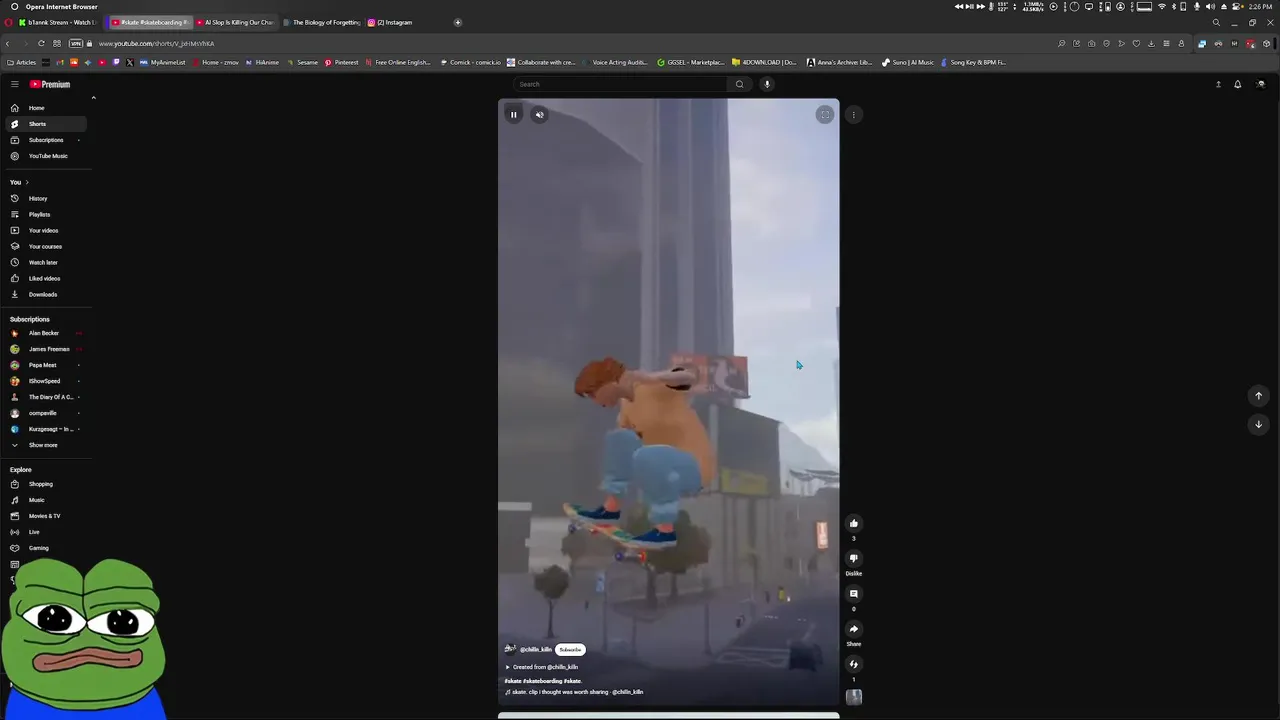The height and width of the screenshot is (720, 1280).
Task: Switch to the Instagram tab
Action: (x=392, y=22)
